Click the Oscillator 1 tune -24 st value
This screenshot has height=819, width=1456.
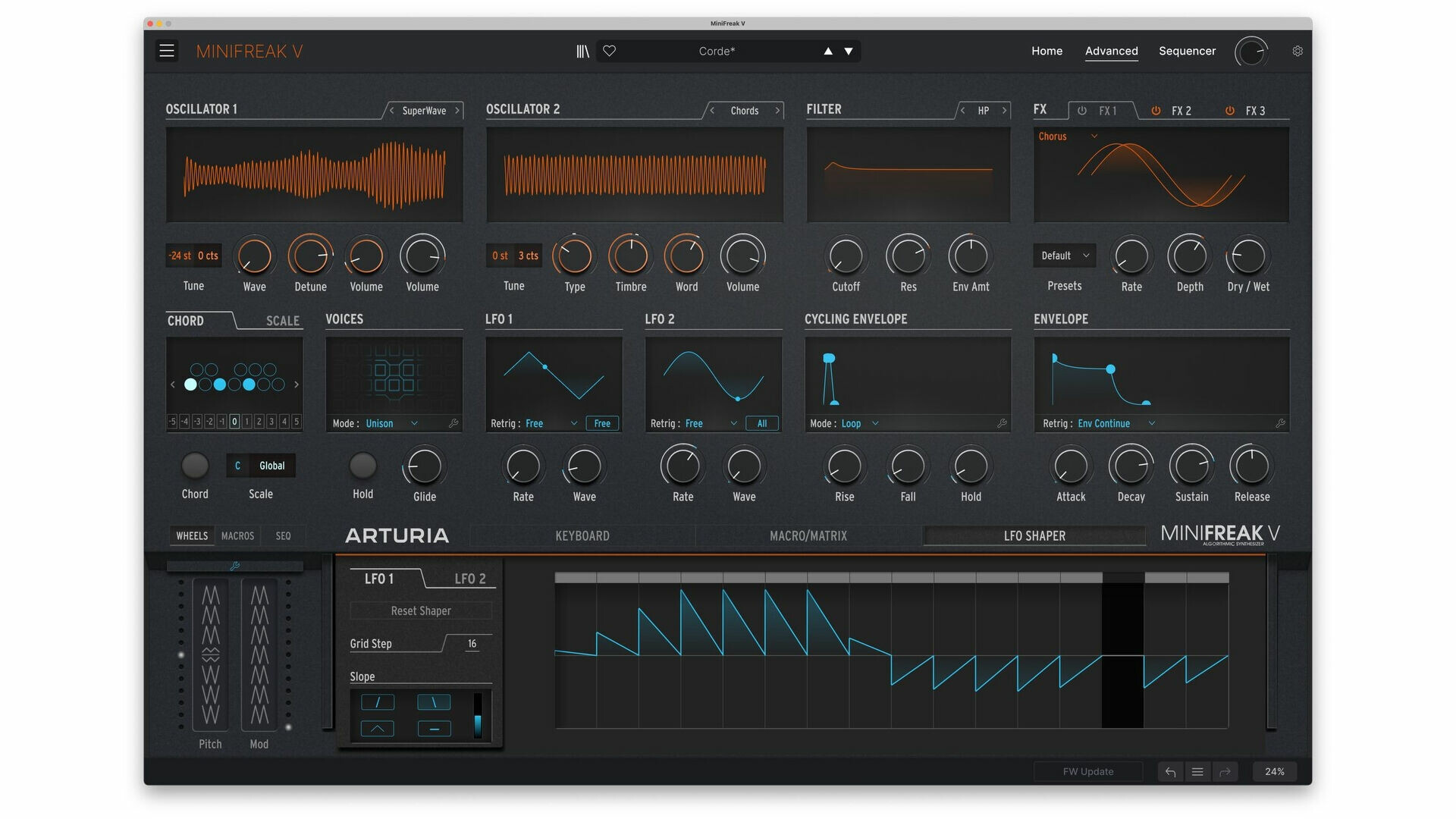[180, 256]
